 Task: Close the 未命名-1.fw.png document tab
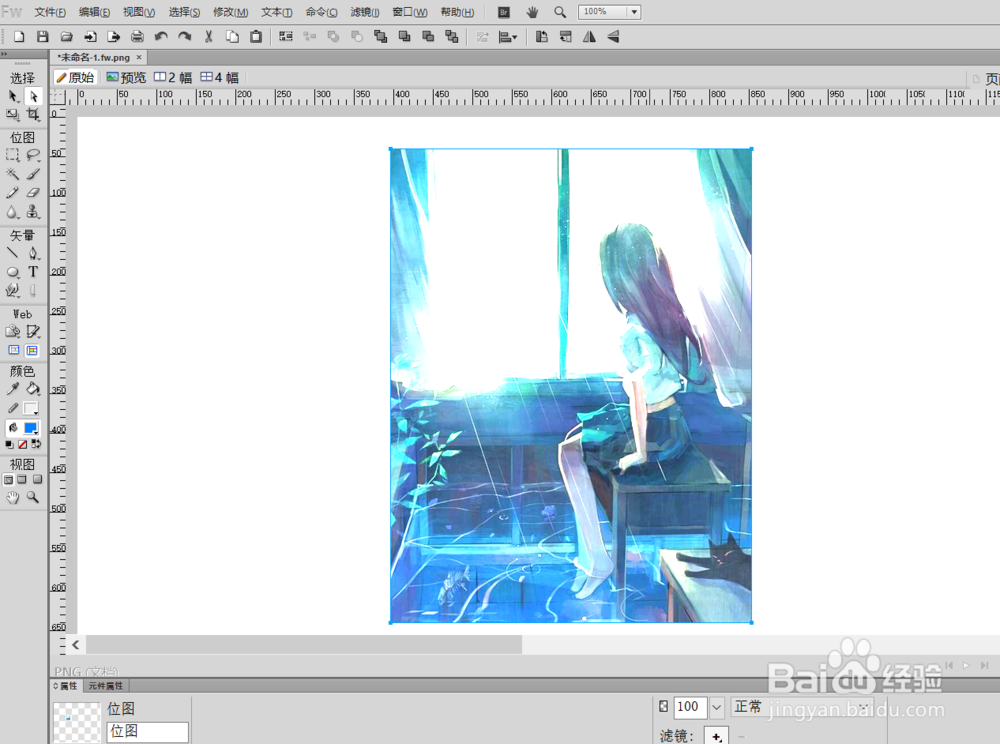[139, 57]
